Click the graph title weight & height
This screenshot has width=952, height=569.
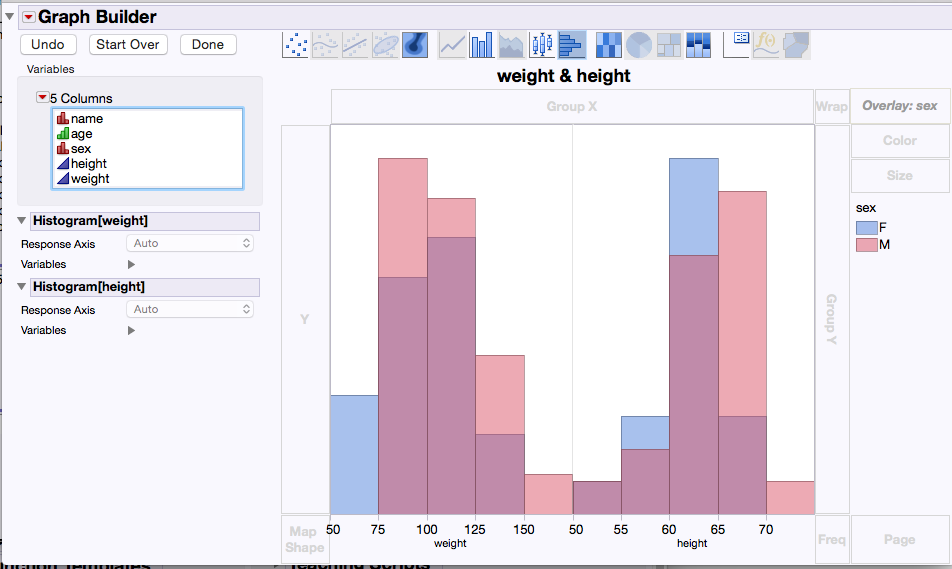pyautogui.click(x=564, y=76)
